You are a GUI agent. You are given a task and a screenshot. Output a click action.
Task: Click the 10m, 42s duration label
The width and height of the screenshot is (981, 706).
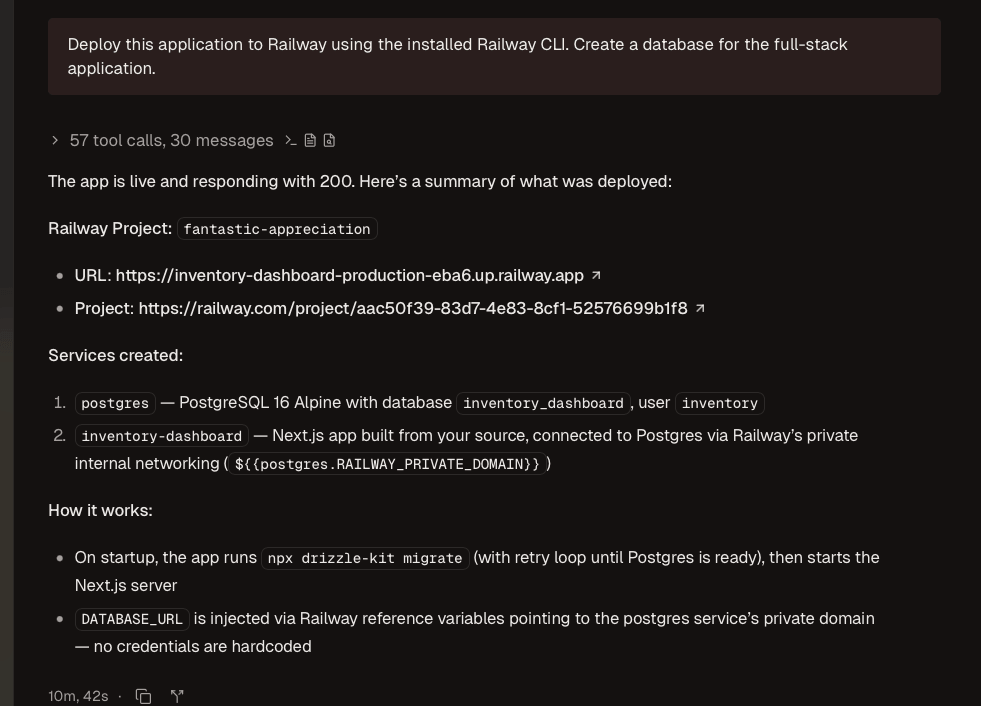(x=78, y=696)
